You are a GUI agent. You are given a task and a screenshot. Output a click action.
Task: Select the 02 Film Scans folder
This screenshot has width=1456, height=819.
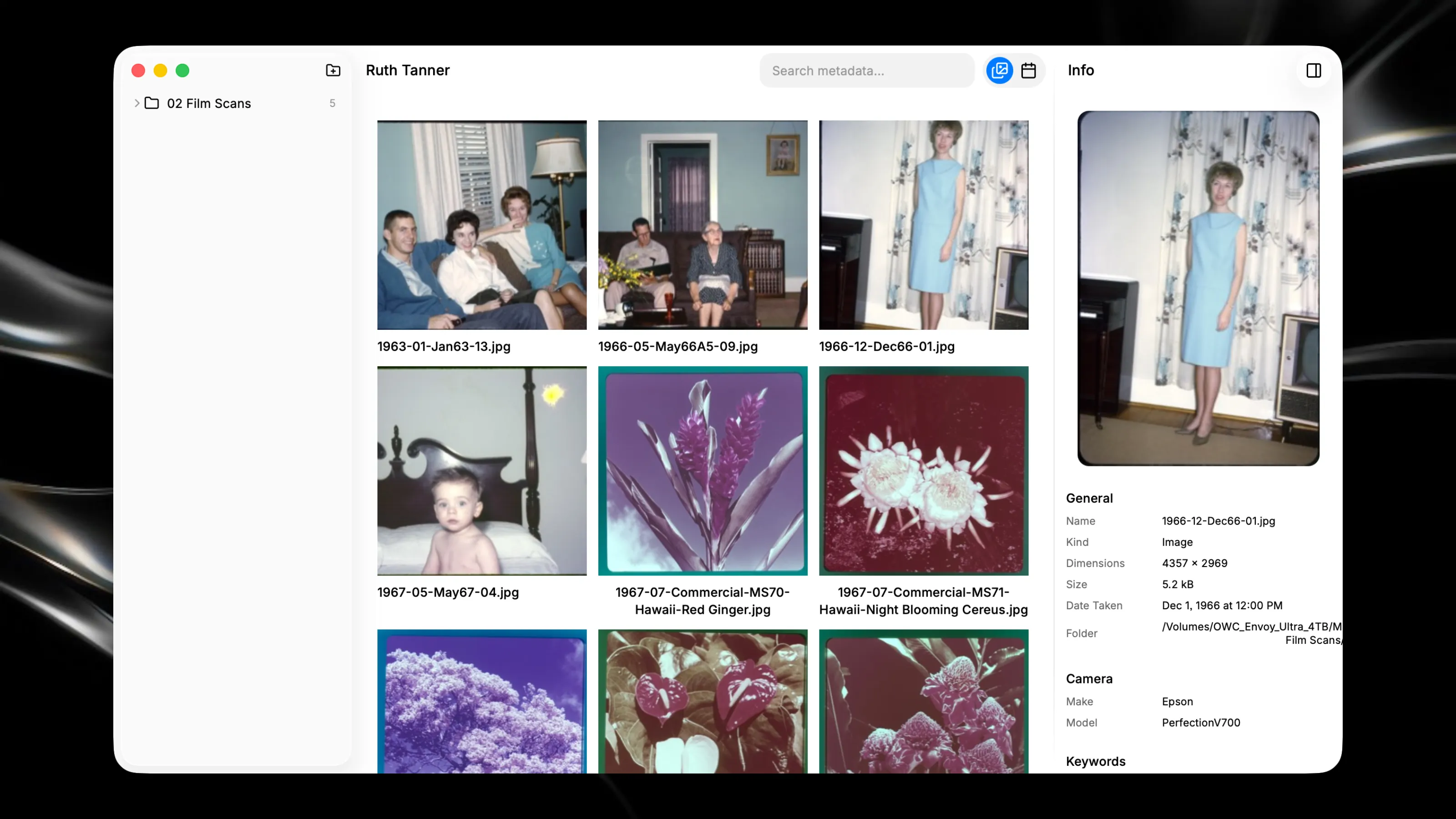pos(236,103)
